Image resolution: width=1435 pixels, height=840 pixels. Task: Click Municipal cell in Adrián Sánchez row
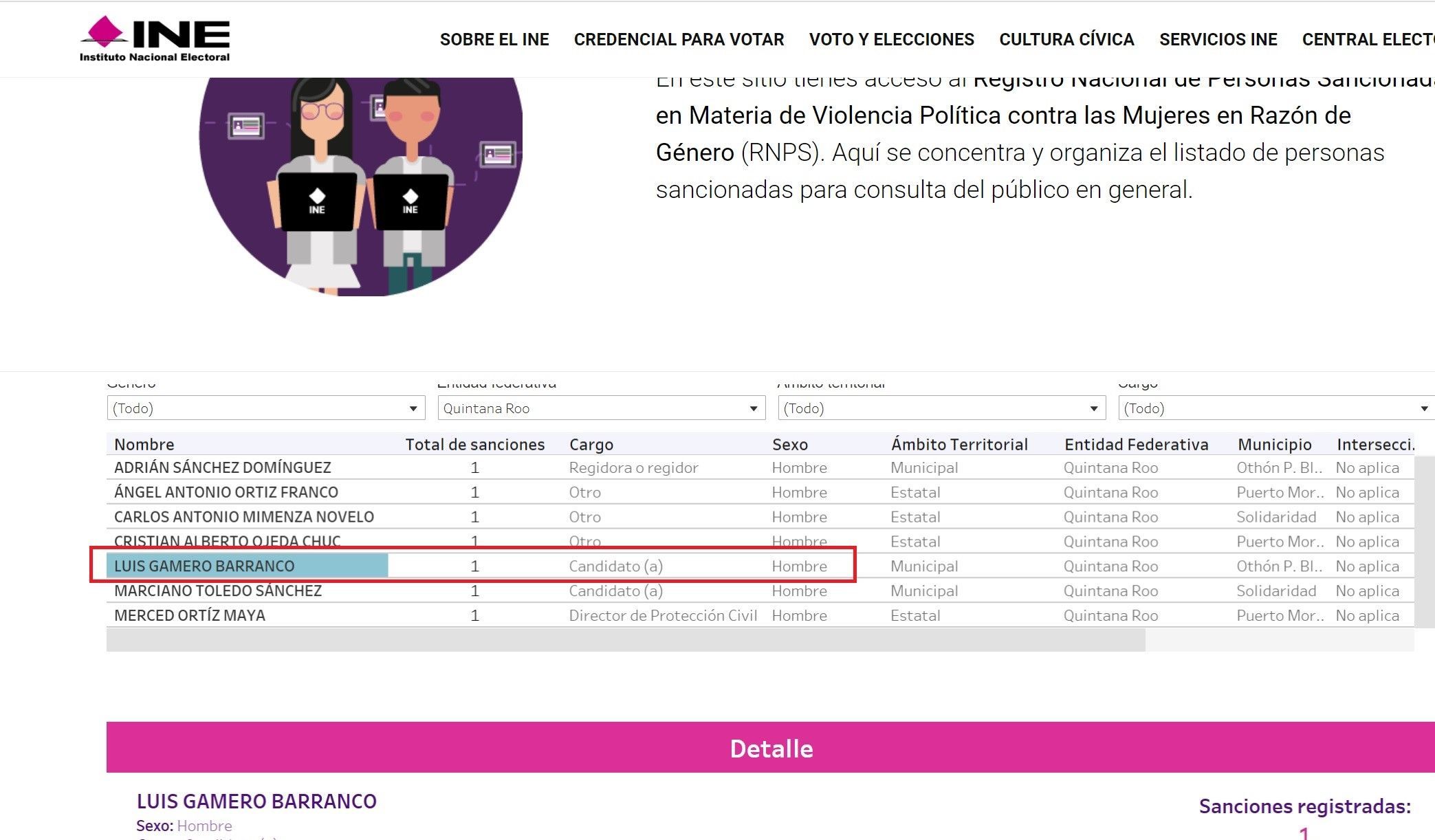(x=924, y=467)
